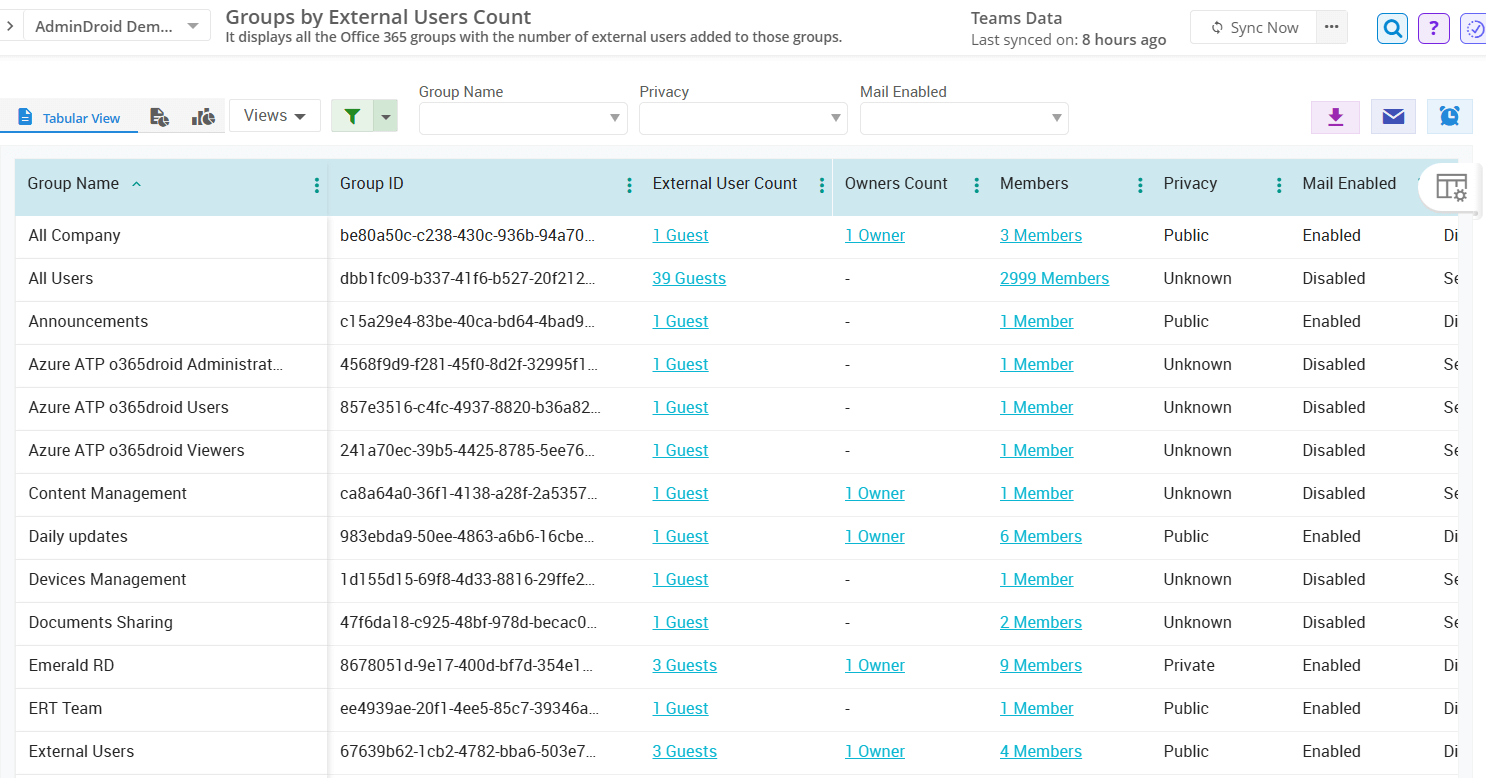
Task: Click the Sync Now button
Action: click(x=1253, y=27)
